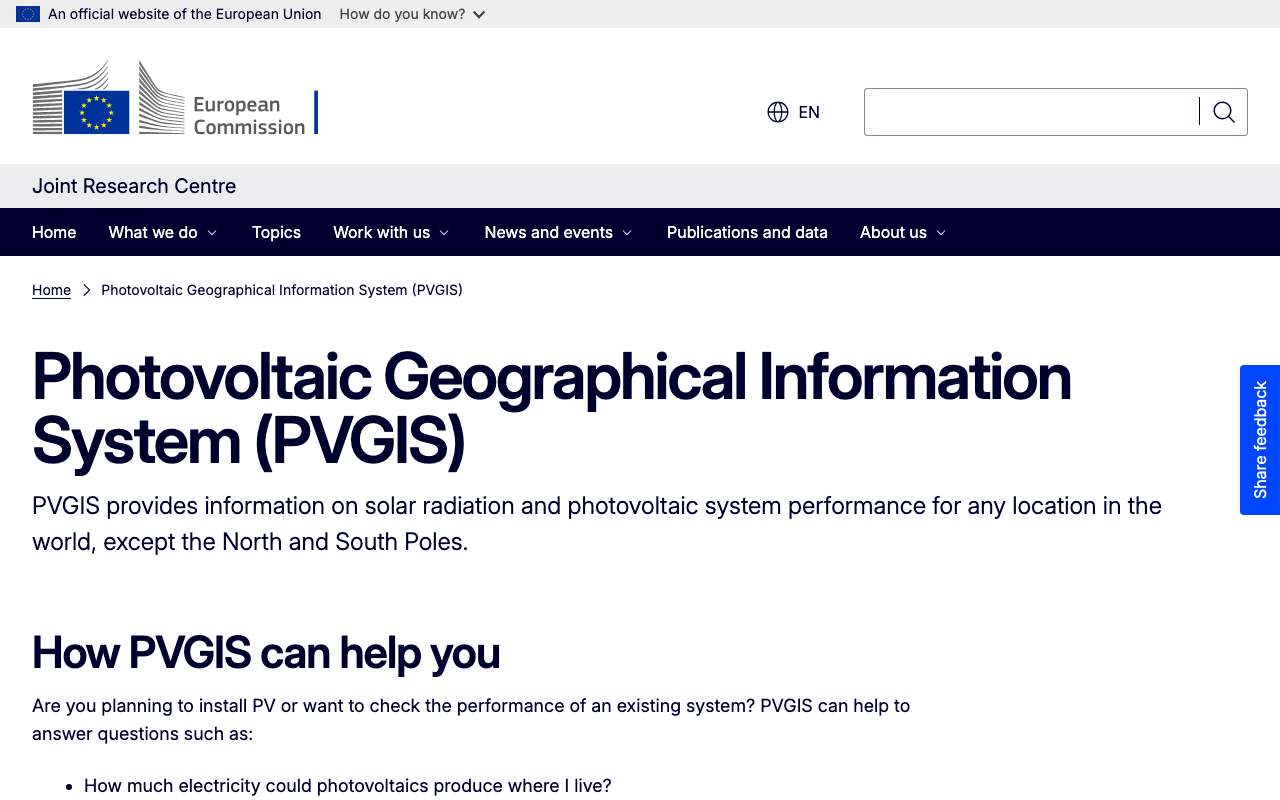Click the EU flag icon in top banner
Image resolution: width=1280 pixels, height=800 pixels.
click(x=28, y=14)
